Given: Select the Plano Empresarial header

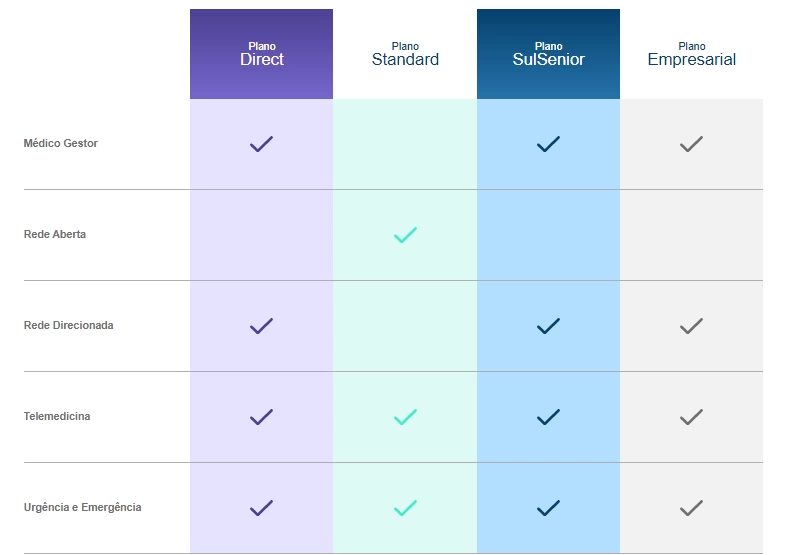Looking at the screenshot, I should click(691, 54).
